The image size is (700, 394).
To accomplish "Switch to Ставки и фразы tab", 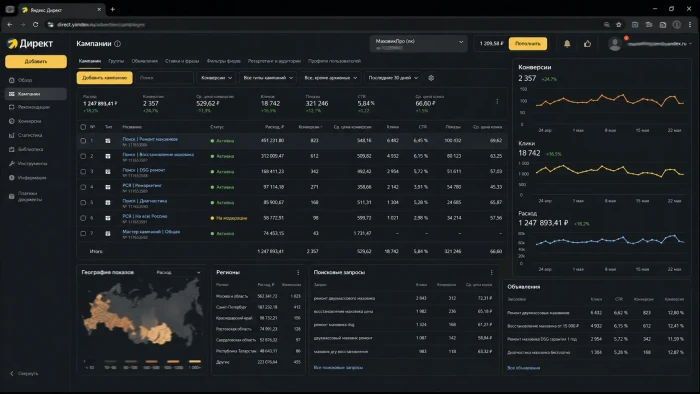I will point(182,61).
